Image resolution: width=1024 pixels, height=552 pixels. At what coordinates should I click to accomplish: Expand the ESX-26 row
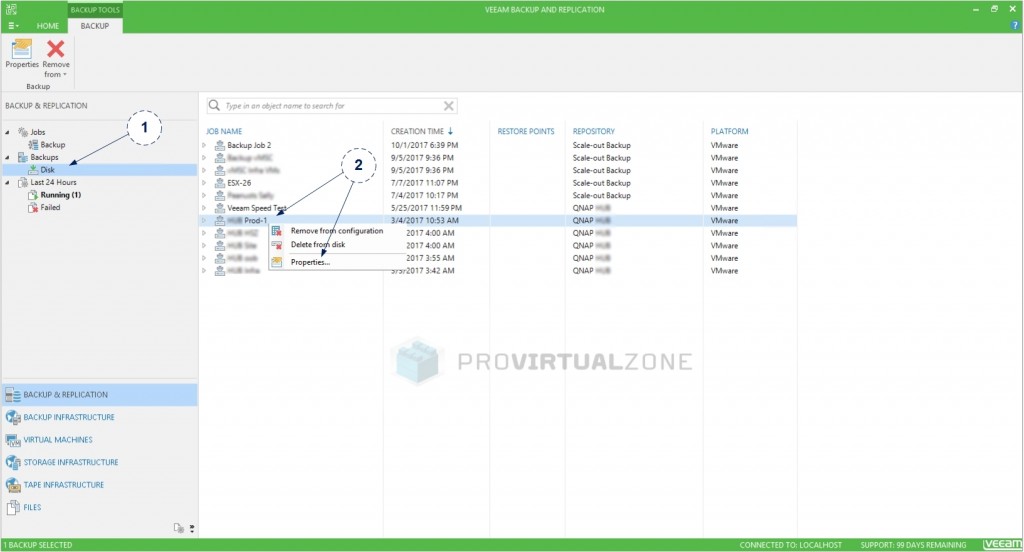coord(204,183)
